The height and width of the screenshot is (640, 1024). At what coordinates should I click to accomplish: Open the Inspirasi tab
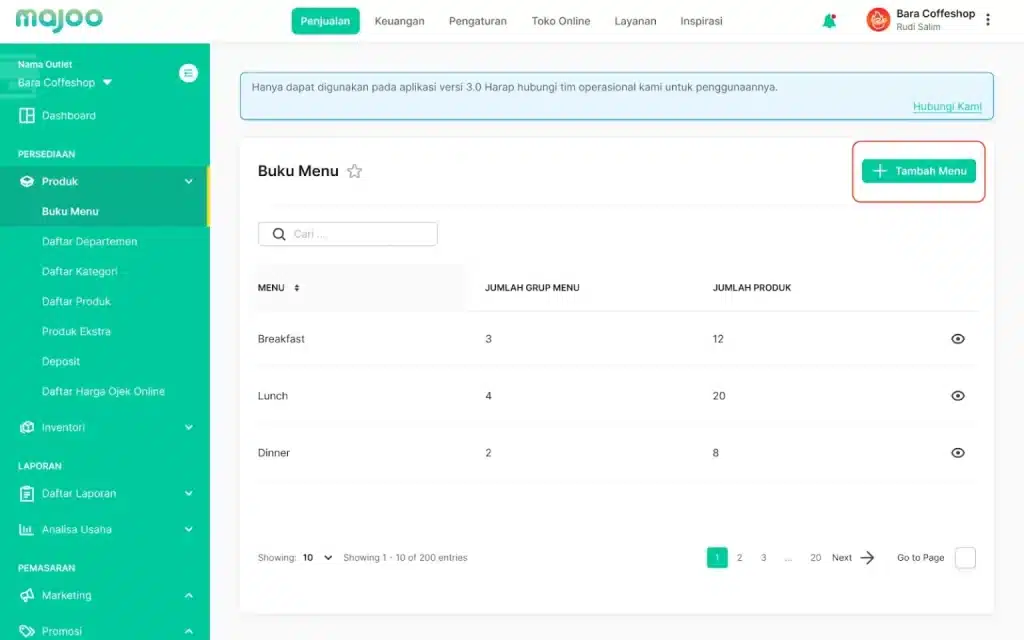click(x=701, y=21)
